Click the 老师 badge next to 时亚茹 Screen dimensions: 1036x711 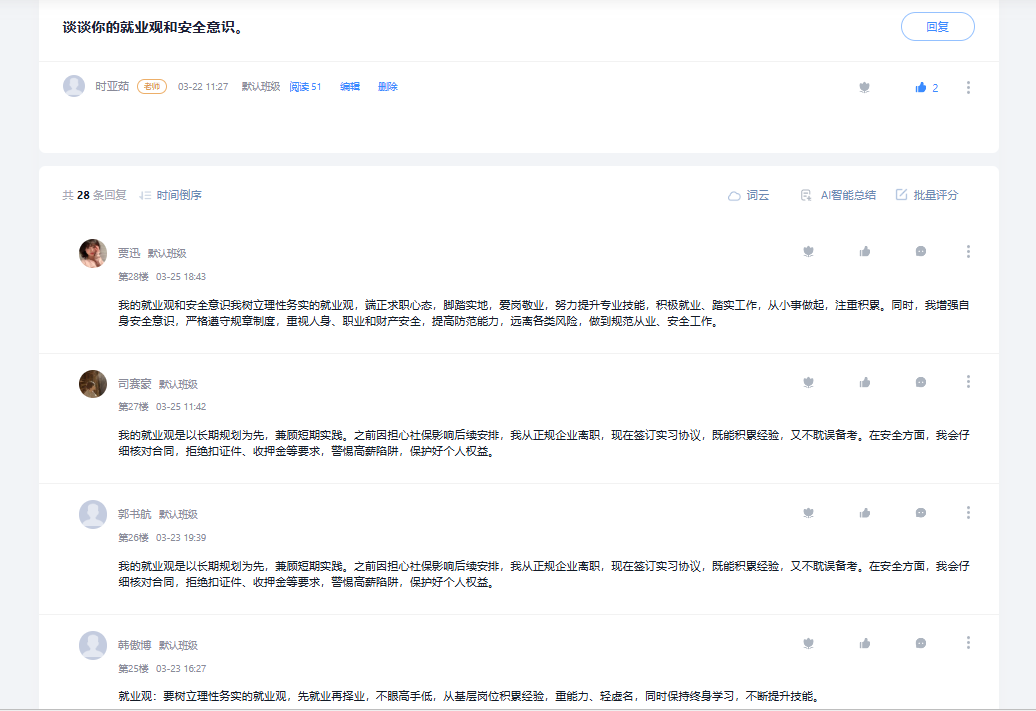pos(152,87)
